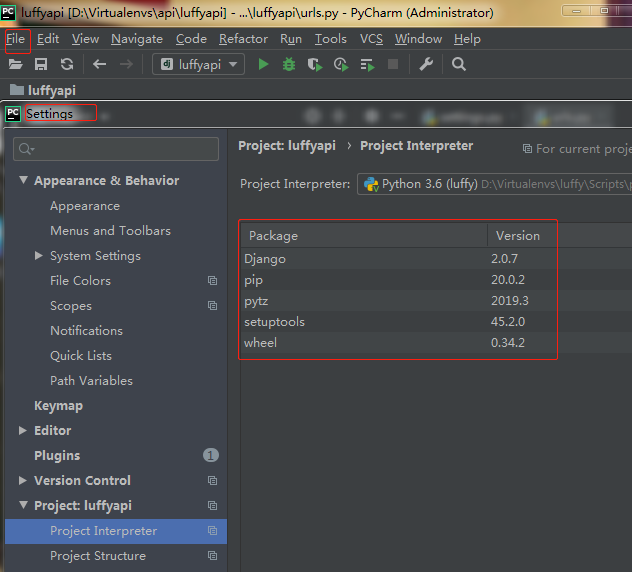Open the luffyapi run configuration dropdown
Screen dimensions: 632x572
198,64
